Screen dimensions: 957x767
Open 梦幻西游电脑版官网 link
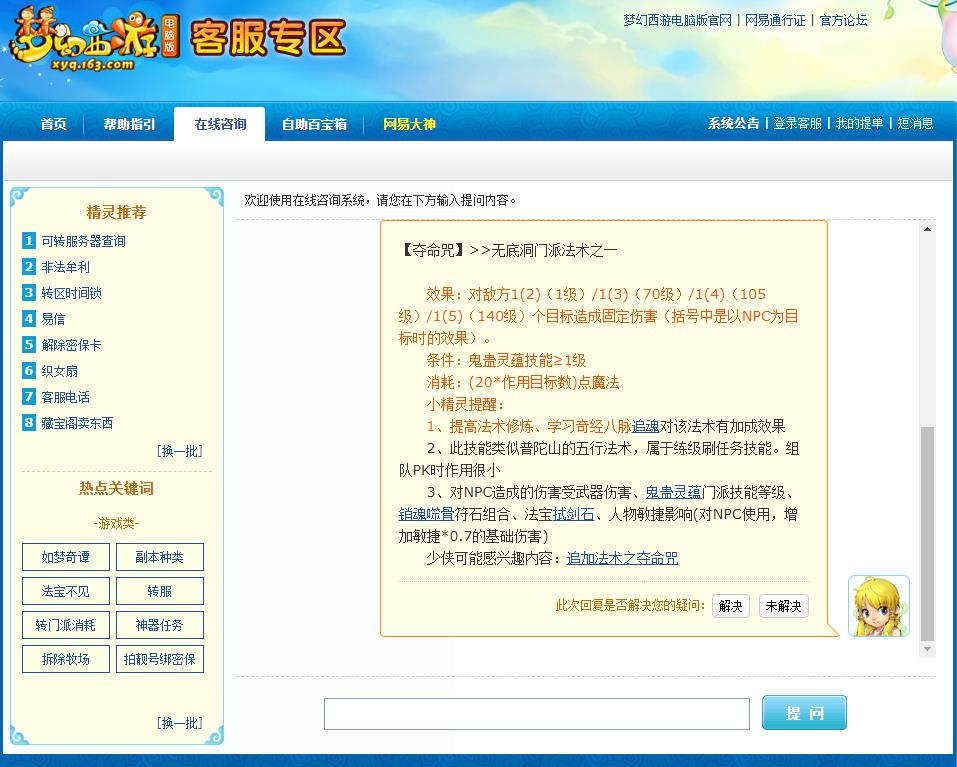click(677, 20)
